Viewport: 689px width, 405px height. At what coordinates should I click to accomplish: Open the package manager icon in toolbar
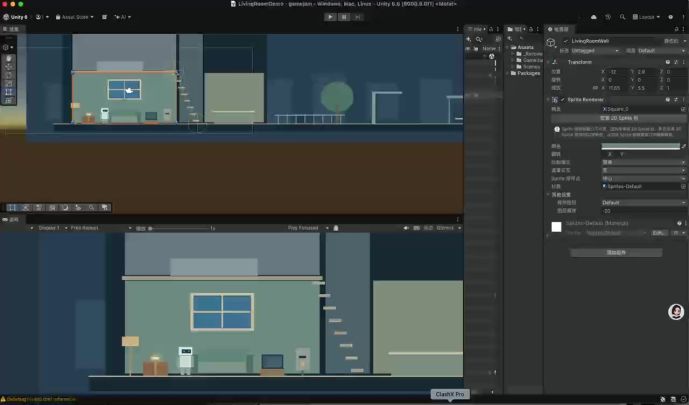click(x=104, y=17)
